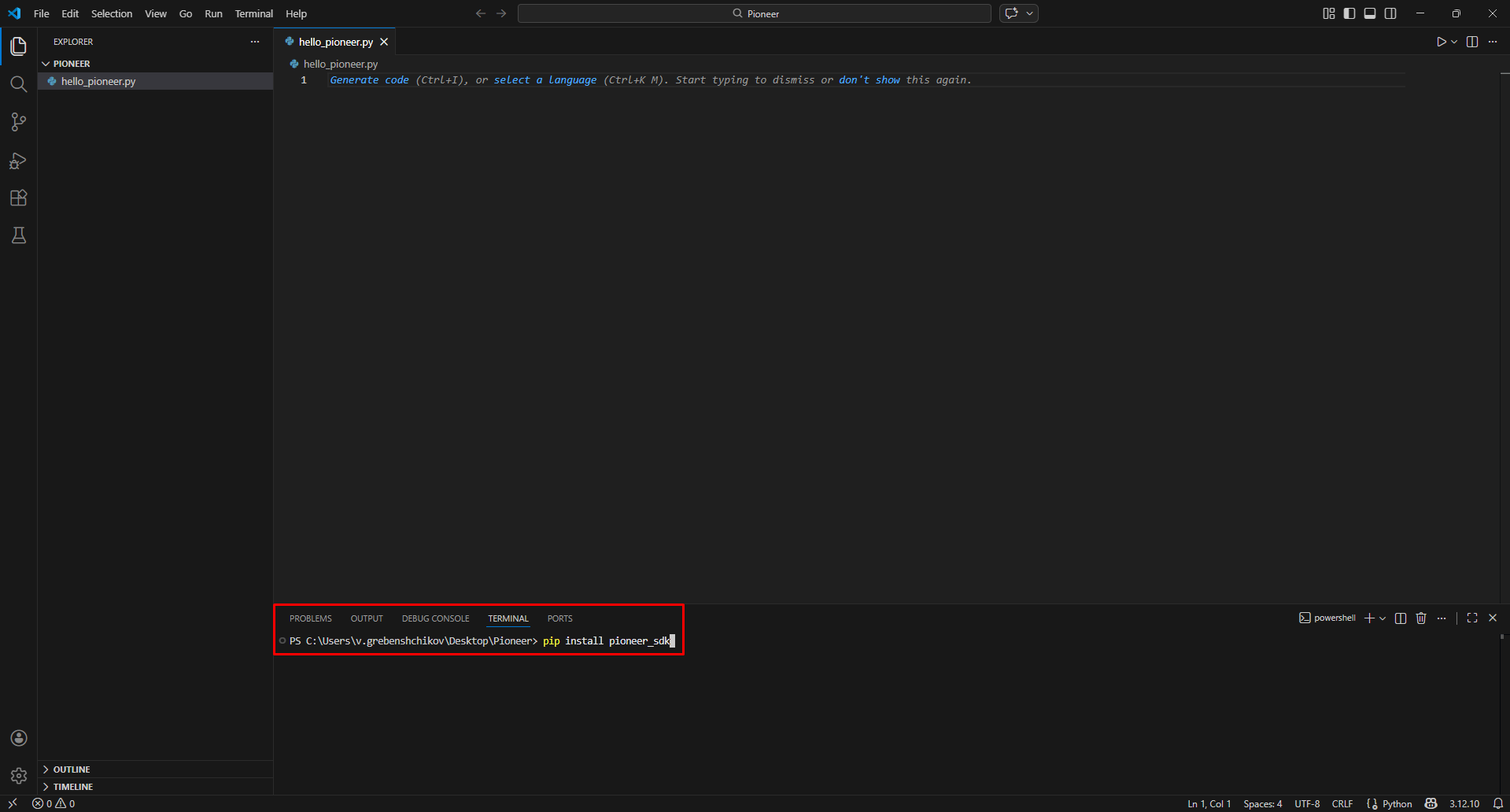Select Python interpreter 3.12.10
Viewport: 1510px width, 812px height.
pos(1464,803)
